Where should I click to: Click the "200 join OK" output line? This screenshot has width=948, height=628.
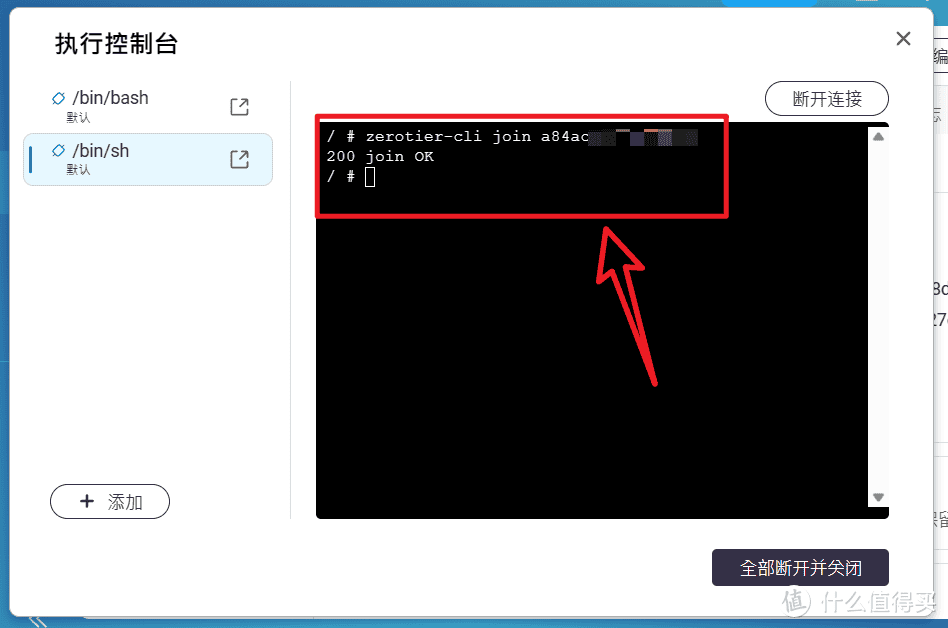[x=380, y=157]
